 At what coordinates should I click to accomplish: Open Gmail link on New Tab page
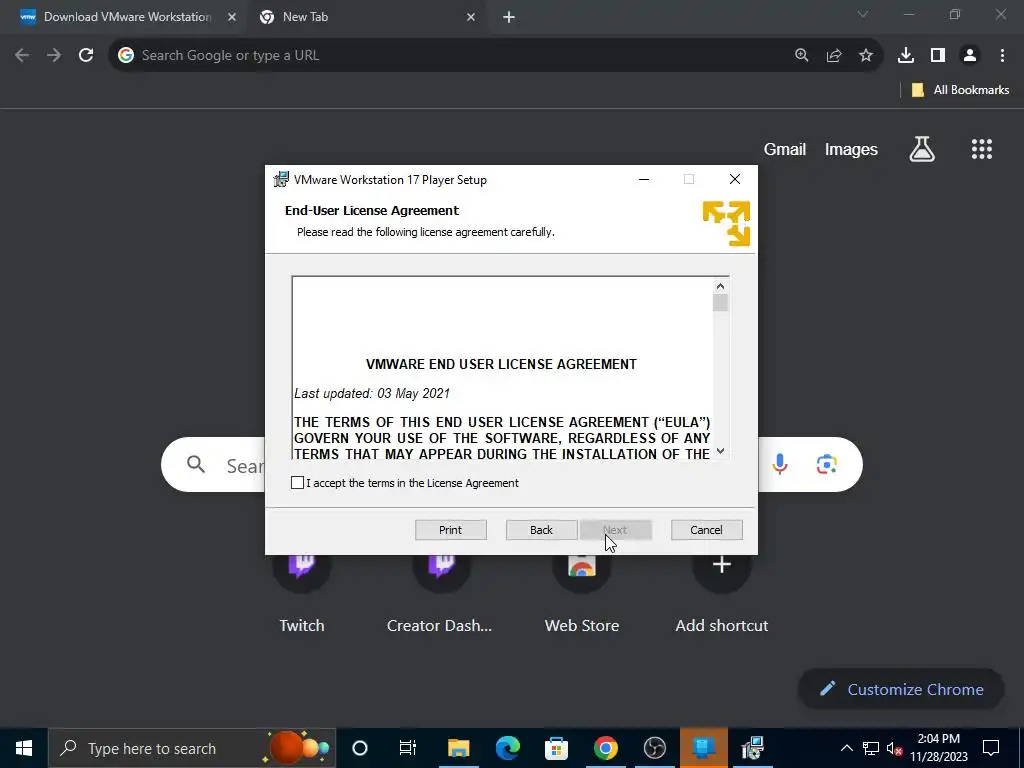[785, 149]
